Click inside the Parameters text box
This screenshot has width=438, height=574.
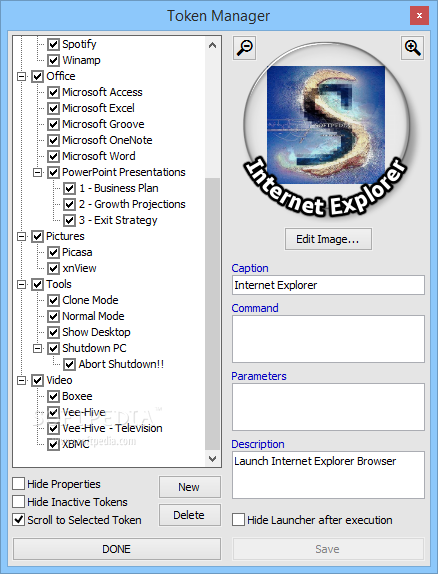pos(328,407)
